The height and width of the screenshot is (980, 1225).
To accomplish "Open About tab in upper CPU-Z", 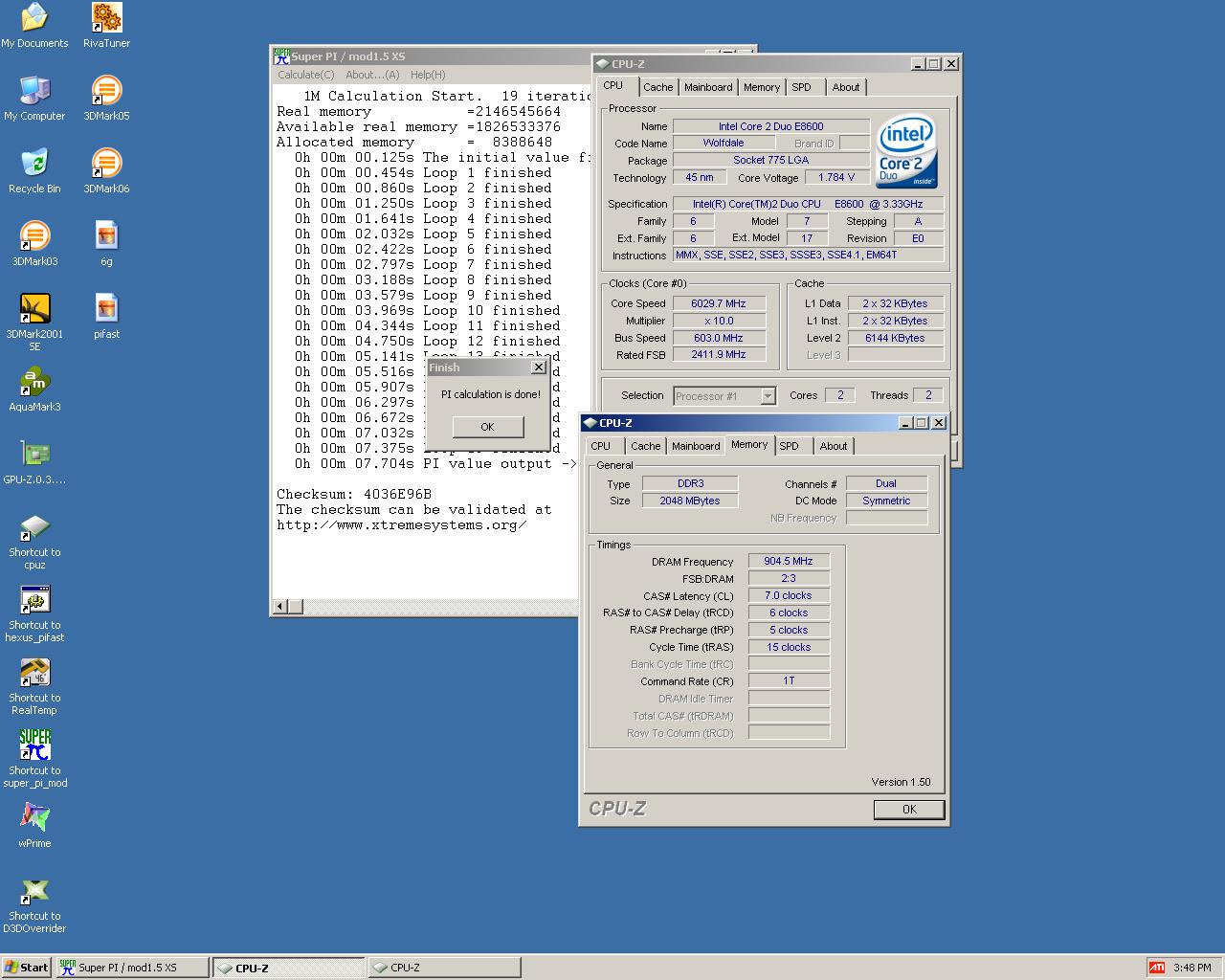I will (845, 87).
